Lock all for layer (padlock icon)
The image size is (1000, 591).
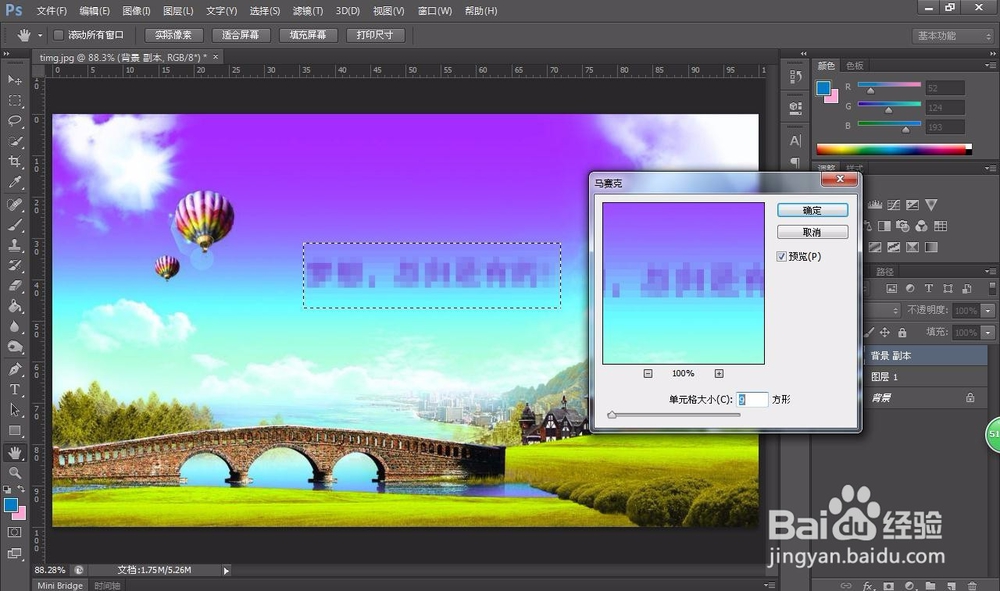902,332
